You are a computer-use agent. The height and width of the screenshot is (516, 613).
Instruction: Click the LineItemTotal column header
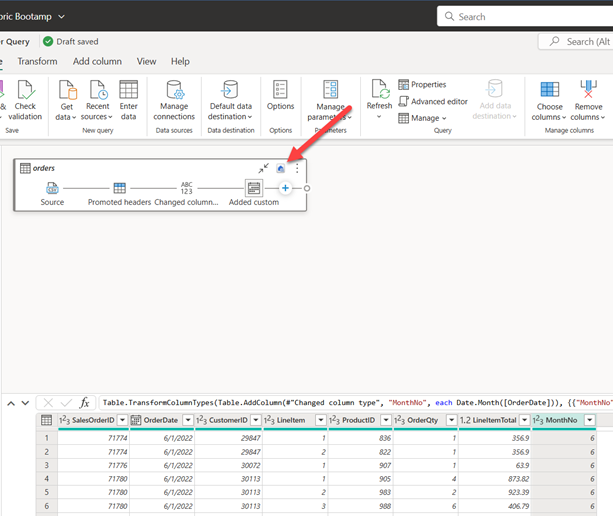[x=494, y=420]
